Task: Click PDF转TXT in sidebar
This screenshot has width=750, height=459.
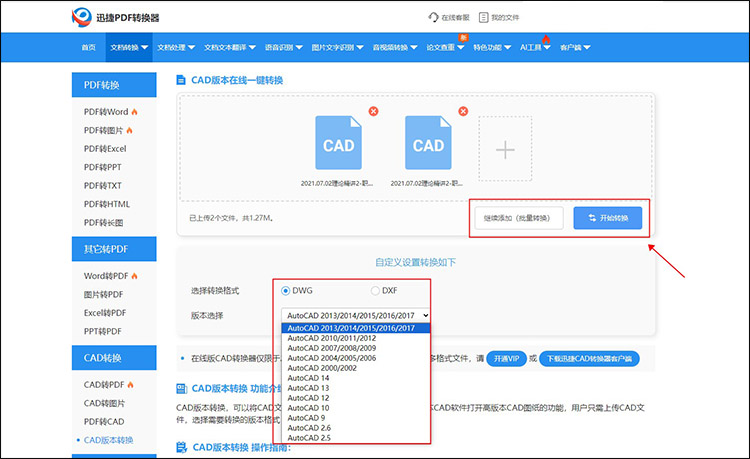Action: click(102, 186)
